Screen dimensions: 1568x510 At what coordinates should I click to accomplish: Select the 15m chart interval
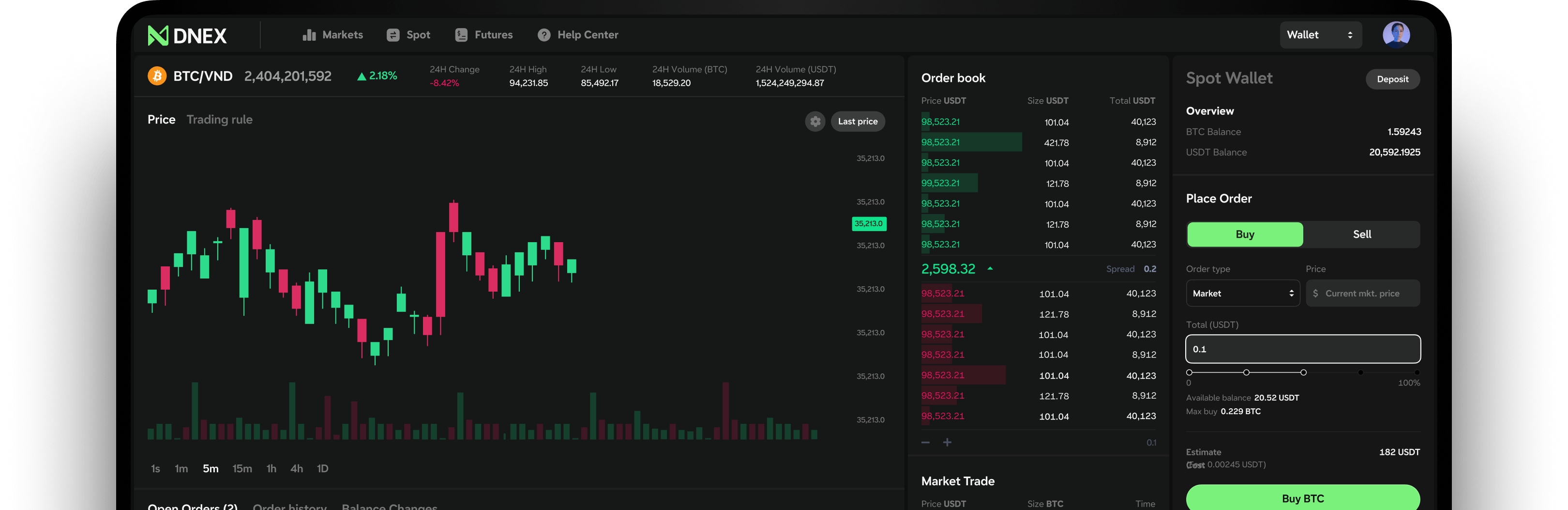241,468
